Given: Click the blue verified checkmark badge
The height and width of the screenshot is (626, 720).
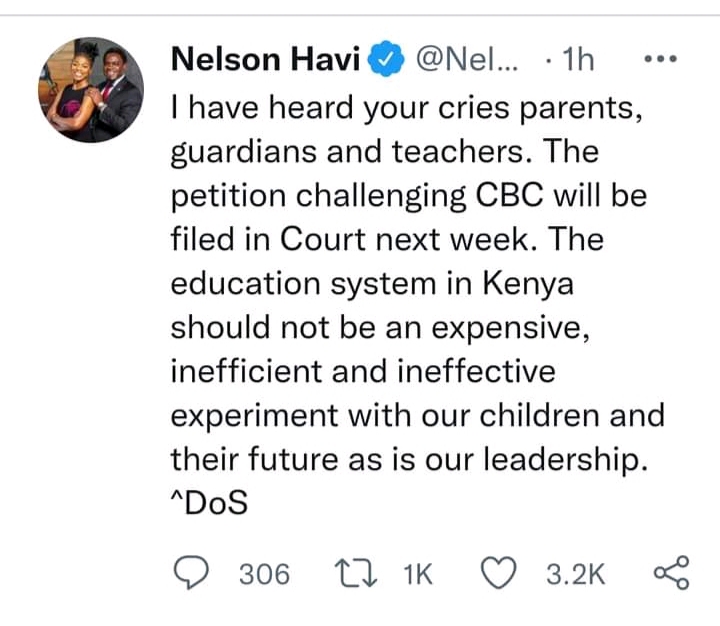Looking at the screenshot, I should 387,59.
